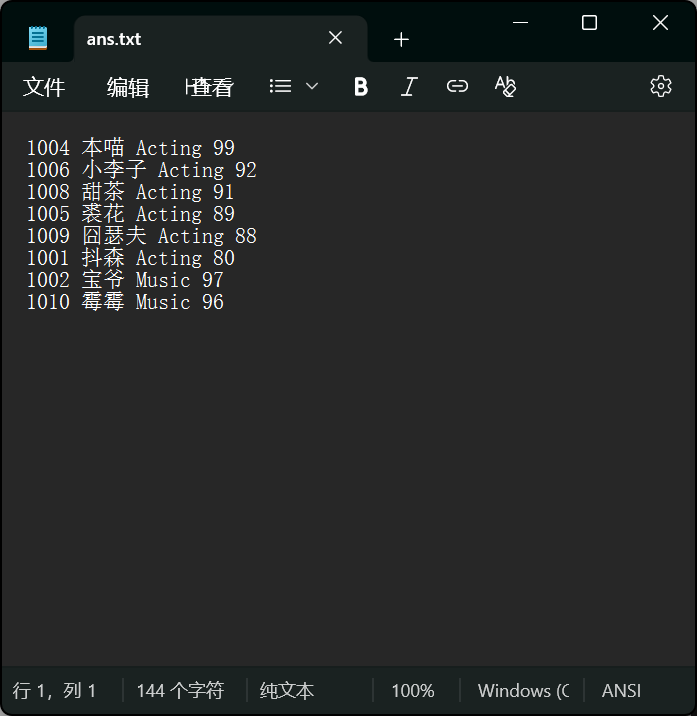The width and height of the screenshot is (697, 716).
Task: Click line '1005 裘花 Acting 89'
Action: coord(131,214)
